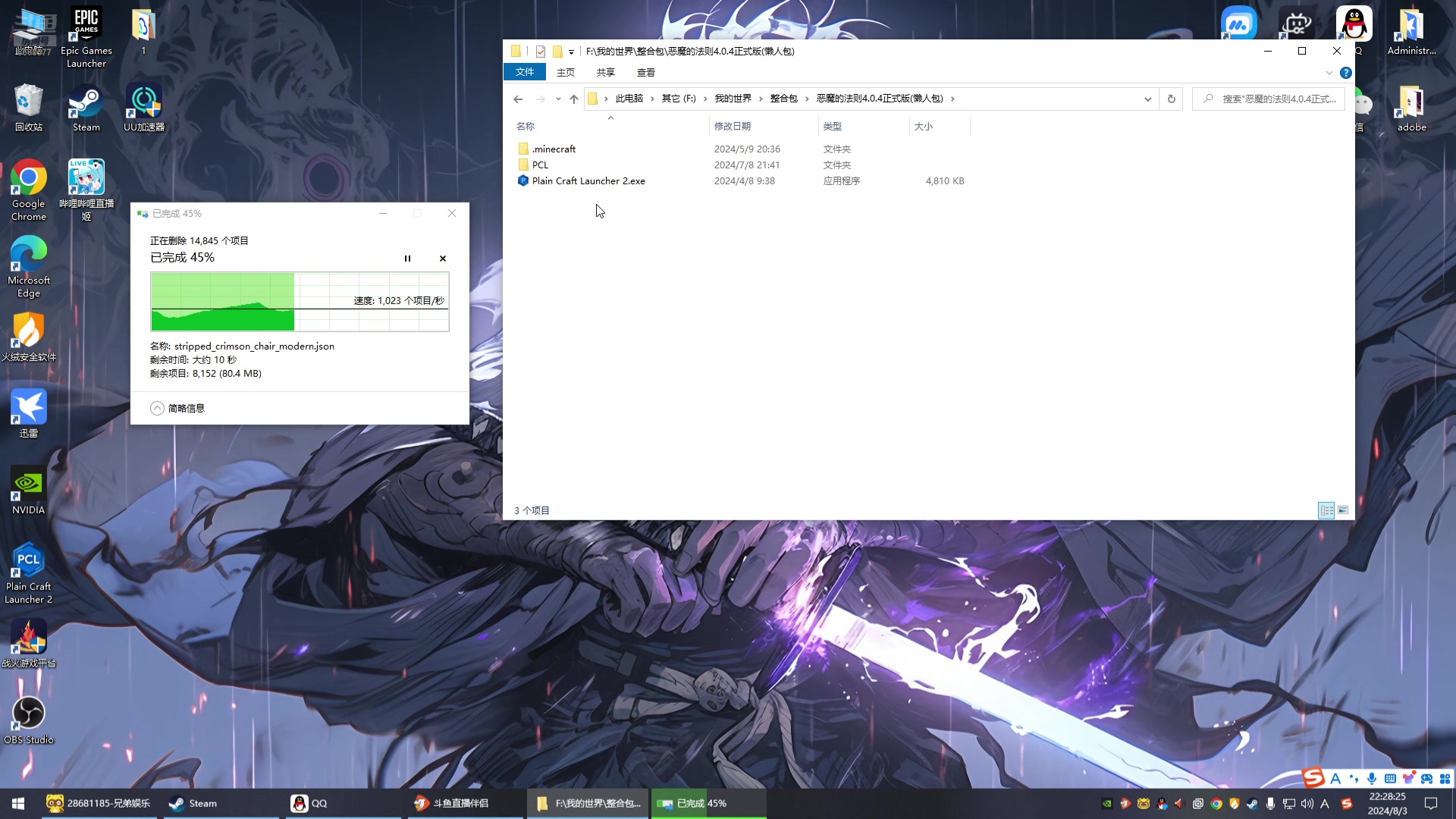Click the taskbar clock 22:28:25
1456x819 pixels.
point(1387,797)
